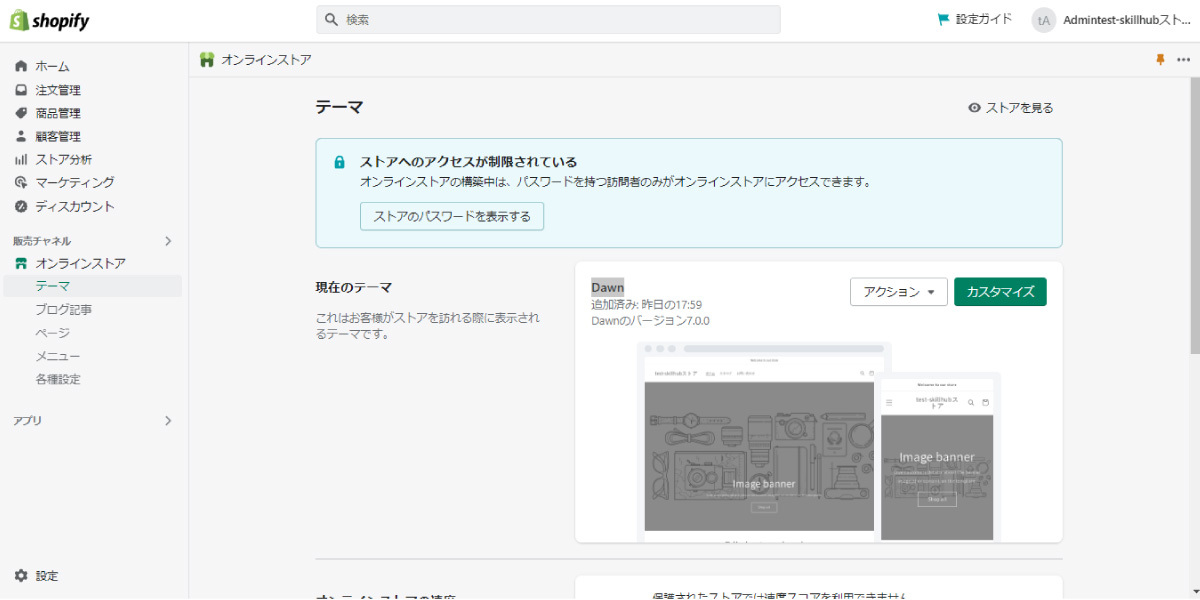Click the オンラインストア storefront icon in sidebar
The height and width of the screenshot is (600, 1200).
[21, 263]
